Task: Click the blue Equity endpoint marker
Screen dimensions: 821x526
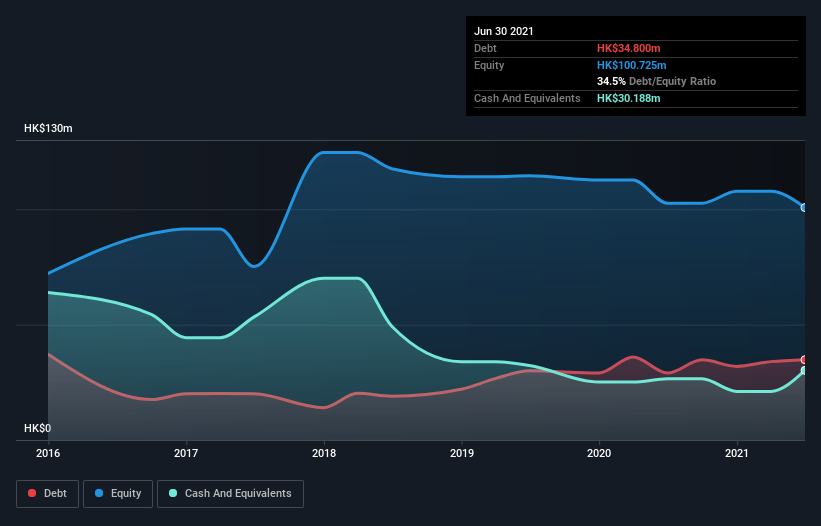Action: pyautogui.click(x=805, y=208)
